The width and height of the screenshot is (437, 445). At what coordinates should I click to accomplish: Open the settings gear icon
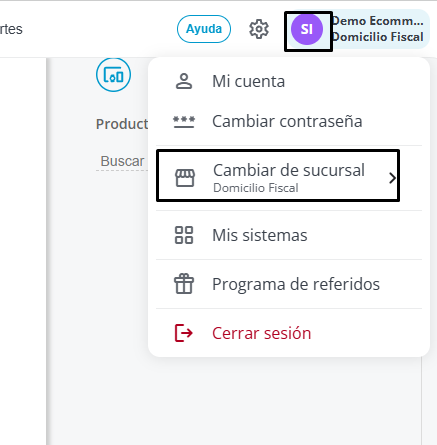[x=259, y=29]
